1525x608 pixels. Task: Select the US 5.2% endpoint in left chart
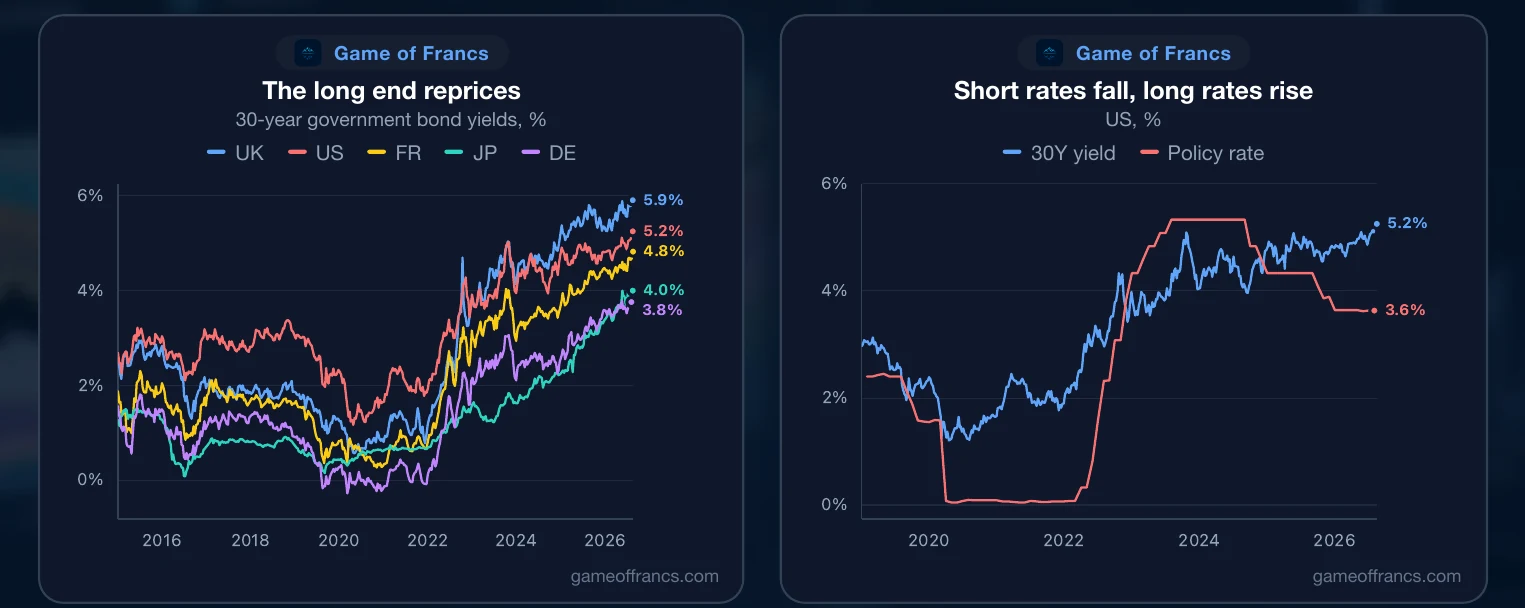click(663, 232)
